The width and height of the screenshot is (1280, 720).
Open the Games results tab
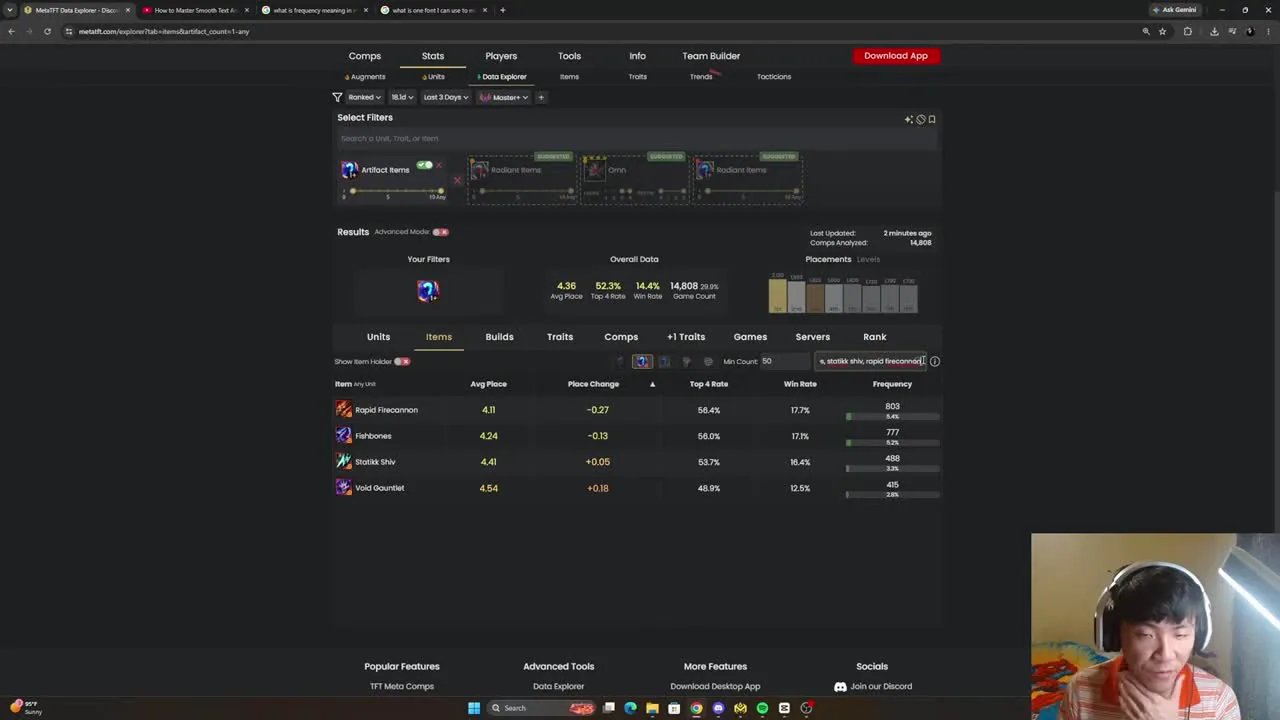pyautogui.click(x=750, y=337)
